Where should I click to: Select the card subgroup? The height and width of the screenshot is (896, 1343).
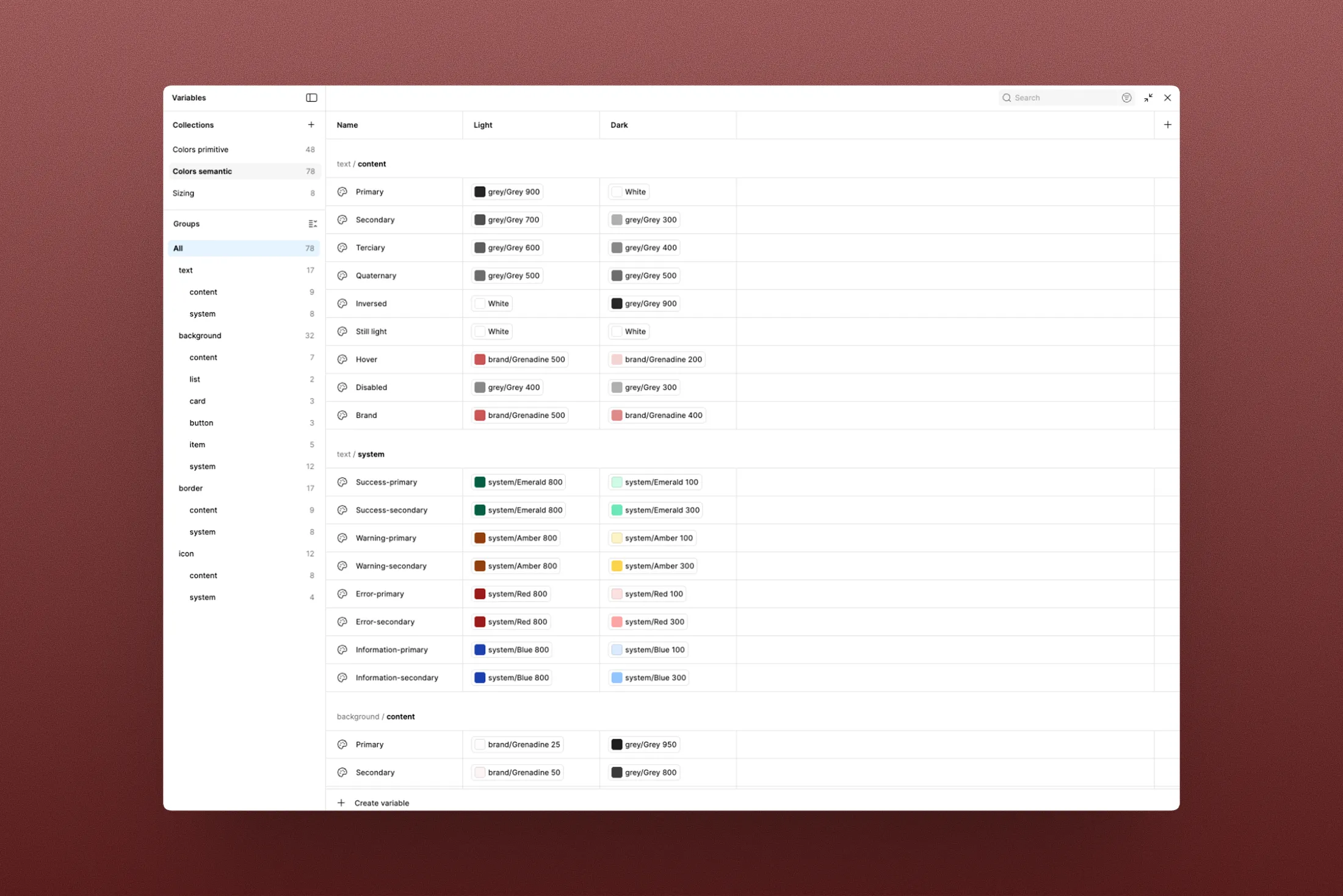(244, 401)
